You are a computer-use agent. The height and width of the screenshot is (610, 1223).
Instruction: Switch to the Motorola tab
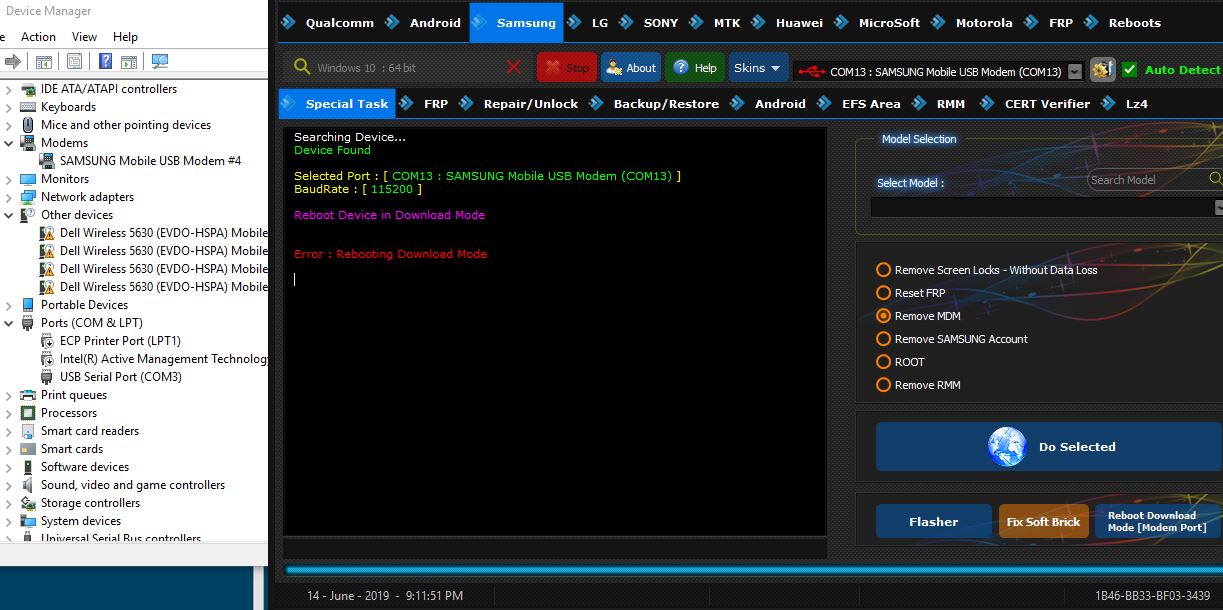(974, 22)
